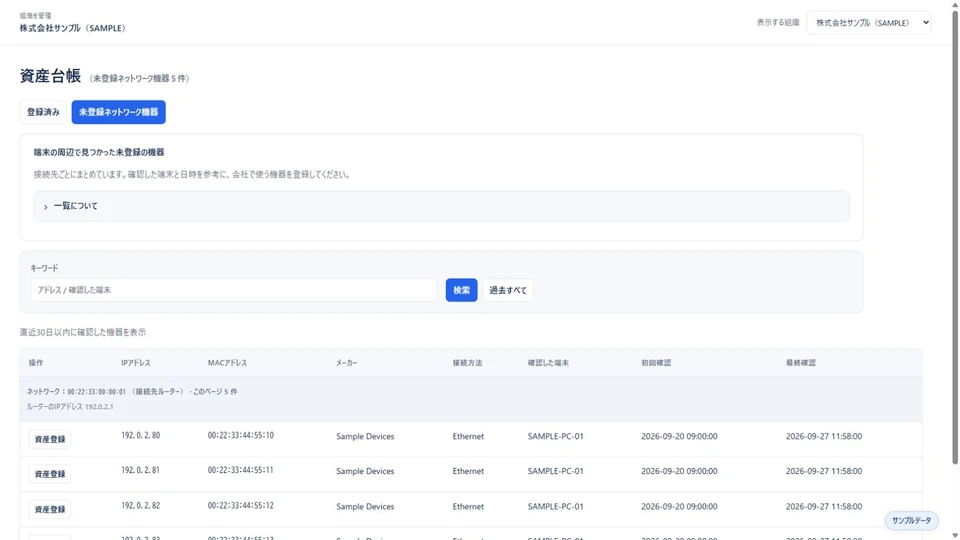Click MAC address 00:22:33:44:55:12
The height and width of the screenshot is (540, 960).
click(241, 506)
